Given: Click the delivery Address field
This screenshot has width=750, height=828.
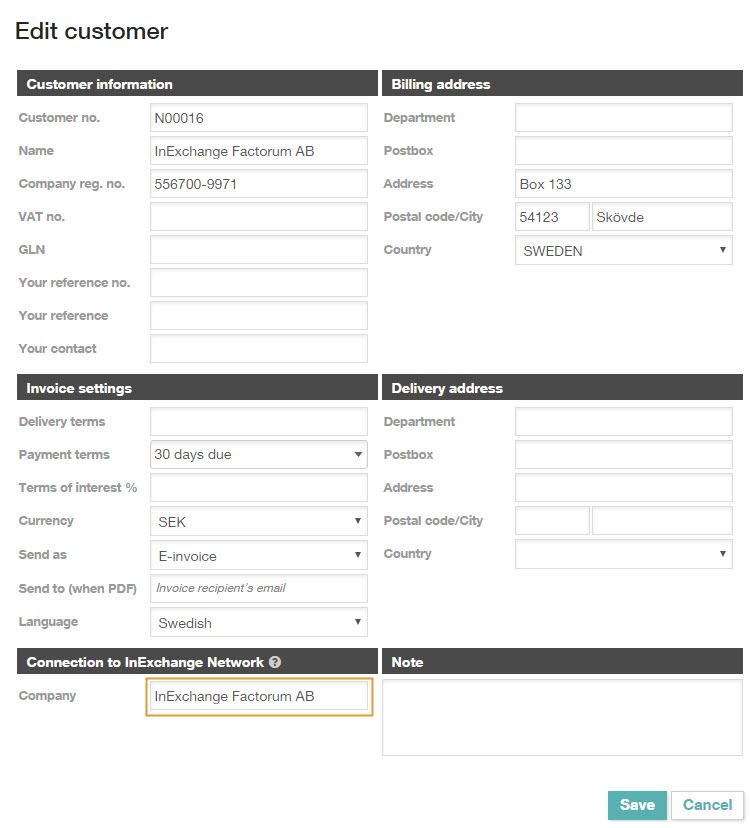Looking at the screenshot, I should (623, 487).
